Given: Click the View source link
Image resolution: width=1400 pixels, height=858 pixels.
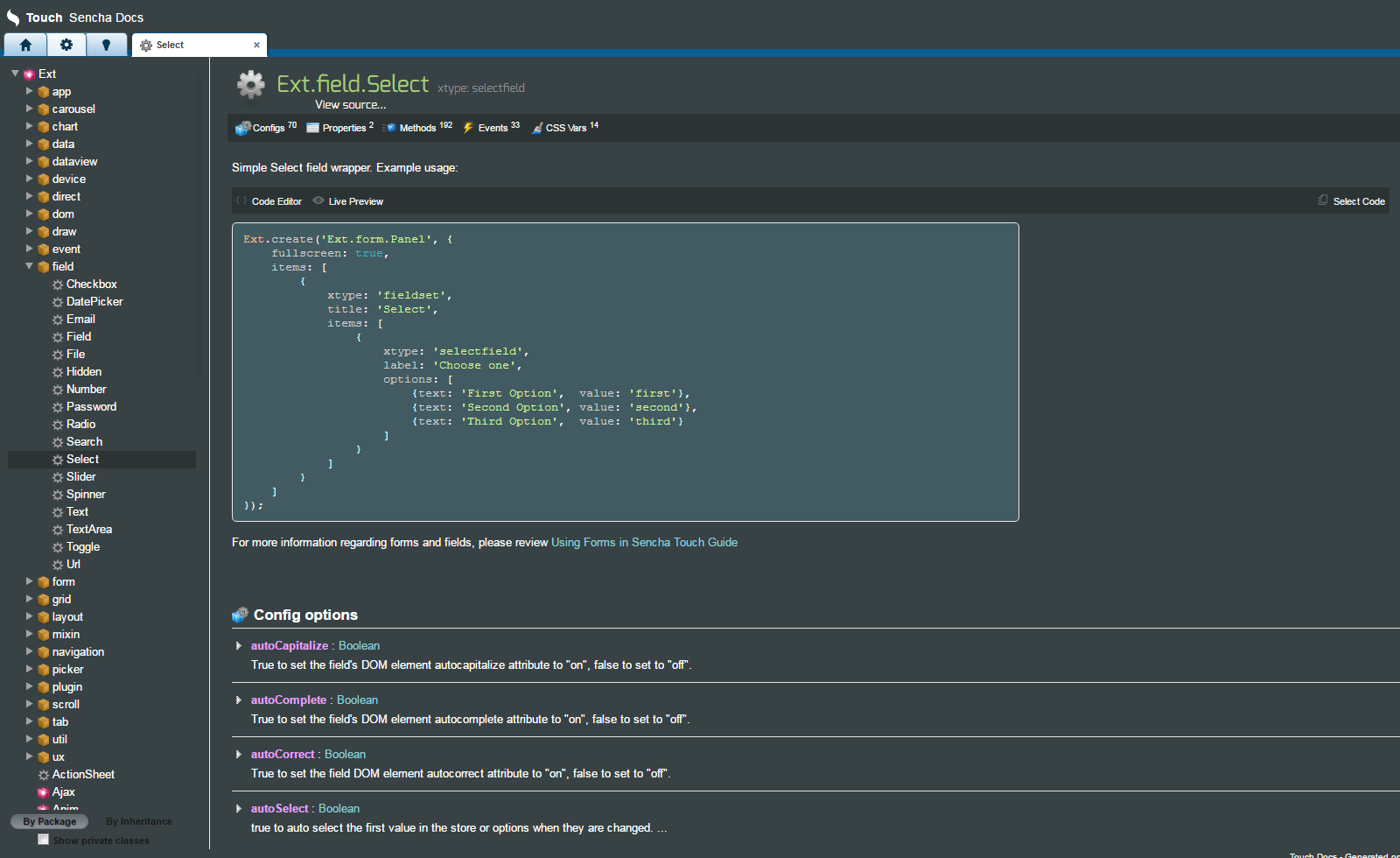Looking at the screenshot, I should tap(350, 105).
